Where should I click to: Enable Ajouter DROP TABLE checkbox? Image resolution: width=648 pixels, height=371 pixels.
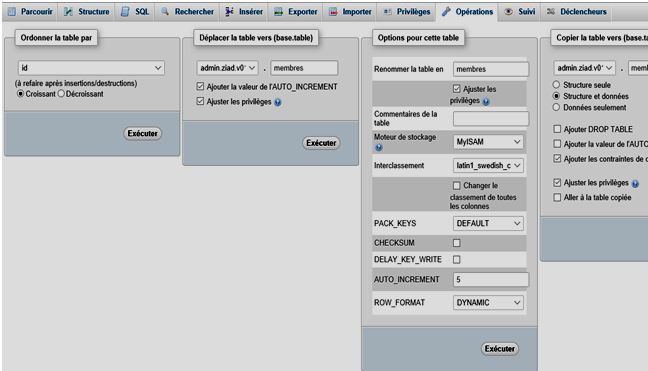coord(557,129)
